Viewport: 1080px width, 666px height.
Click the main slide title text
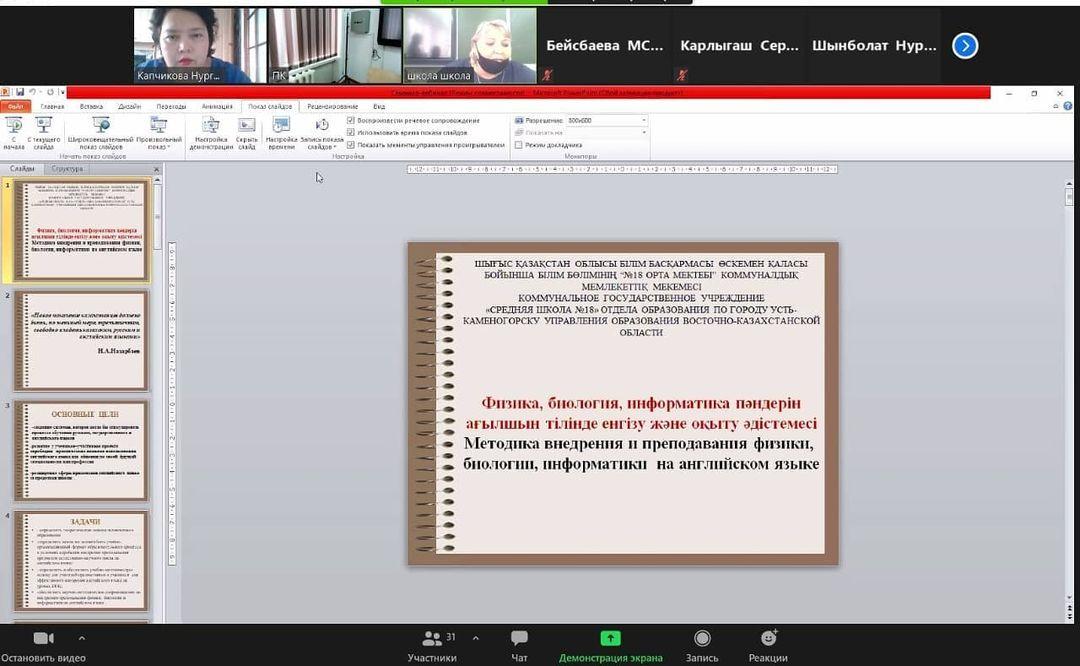click(641, 433)
